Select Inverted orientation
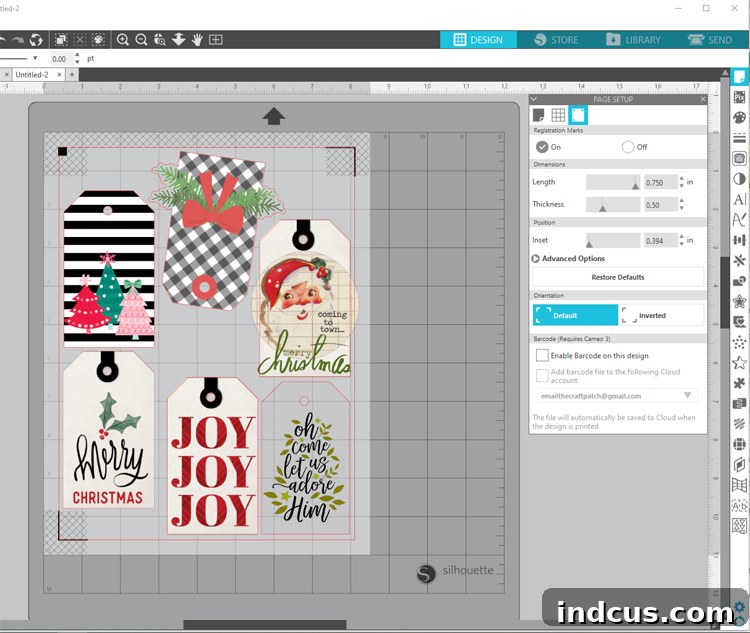The width and height of the screenshot is (750, 633). [x=661, y=315]
